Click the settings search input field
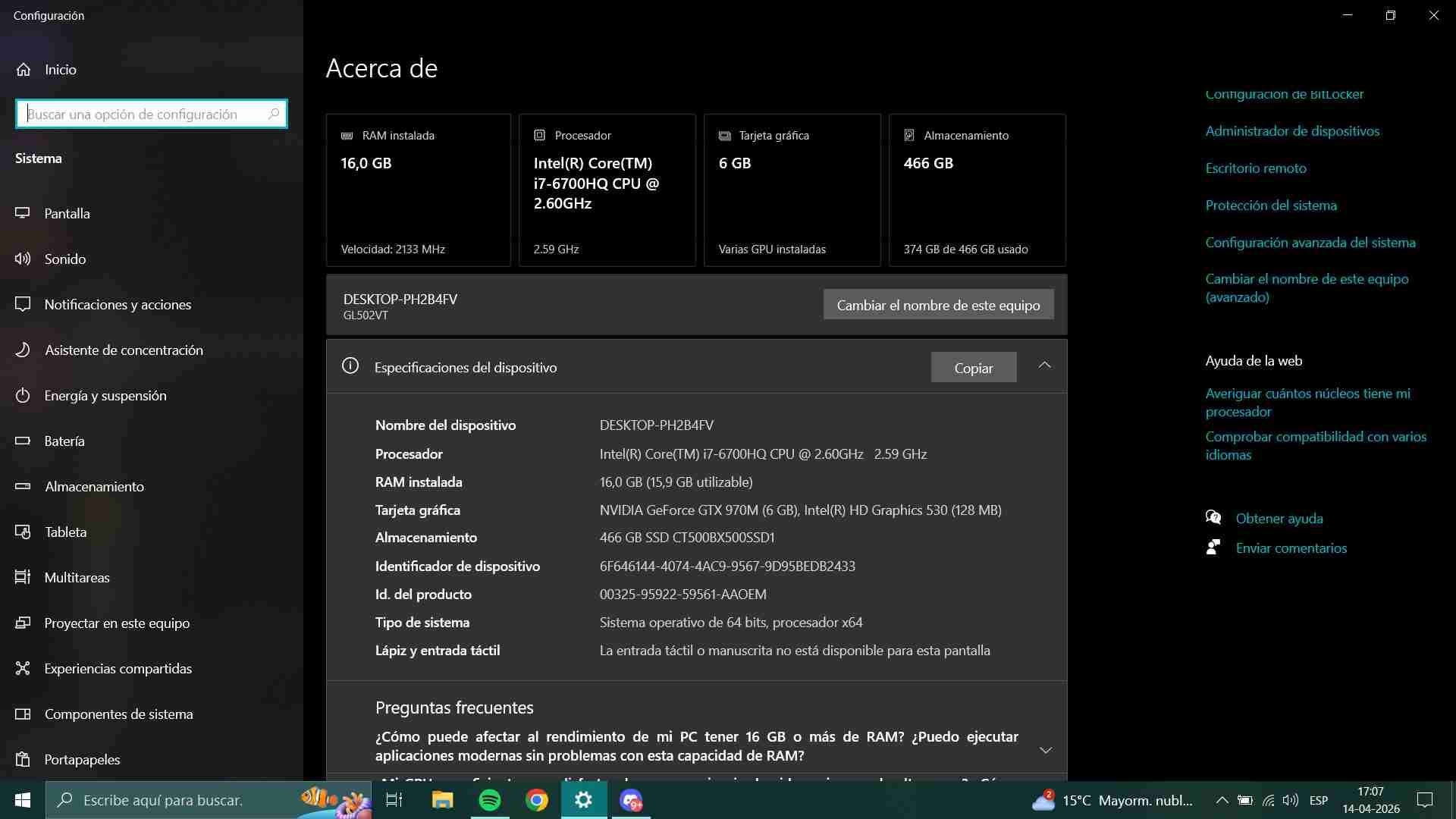 [151, 114]
